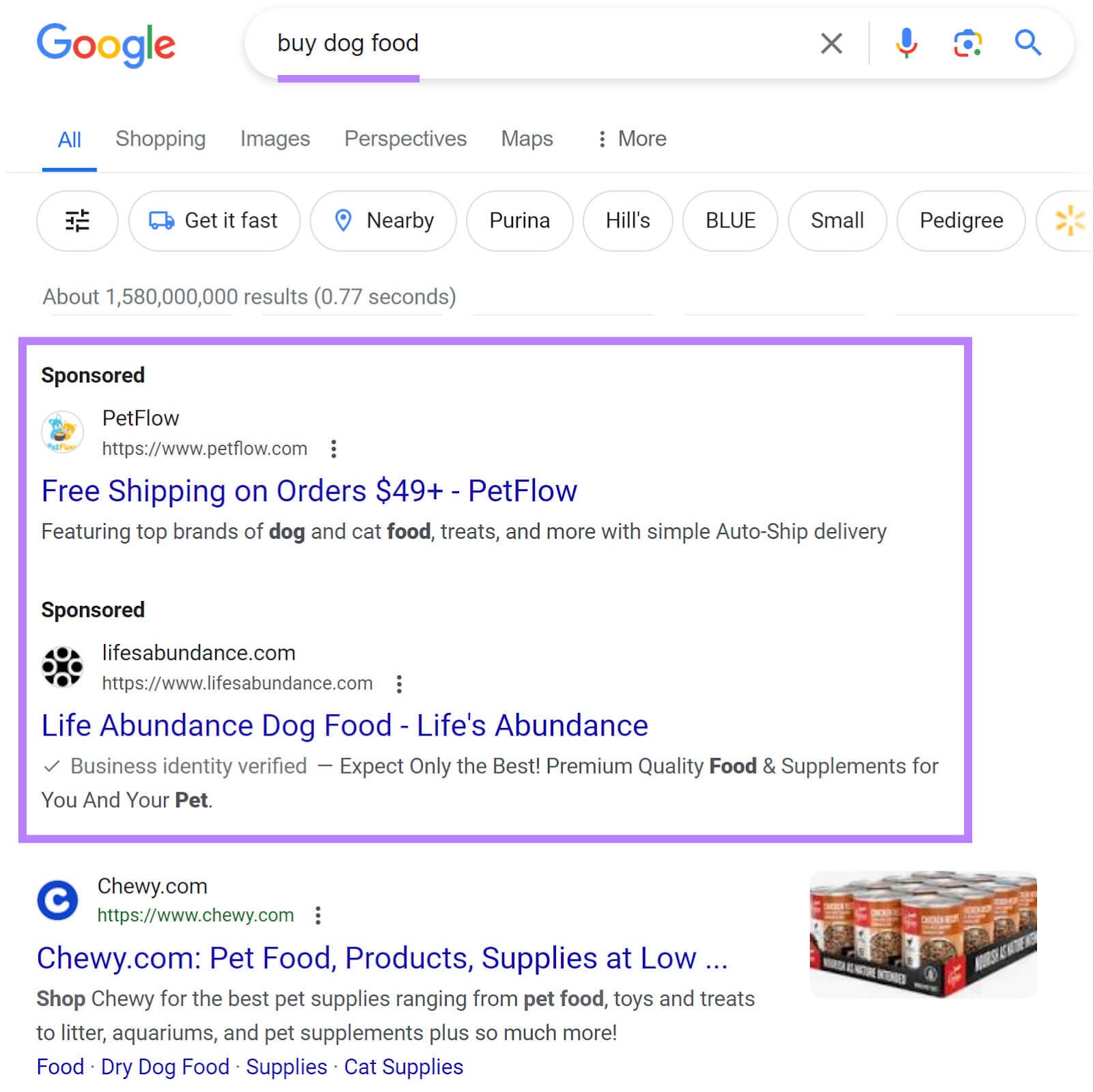Click the magnifying glass to search

point(1027,43)
